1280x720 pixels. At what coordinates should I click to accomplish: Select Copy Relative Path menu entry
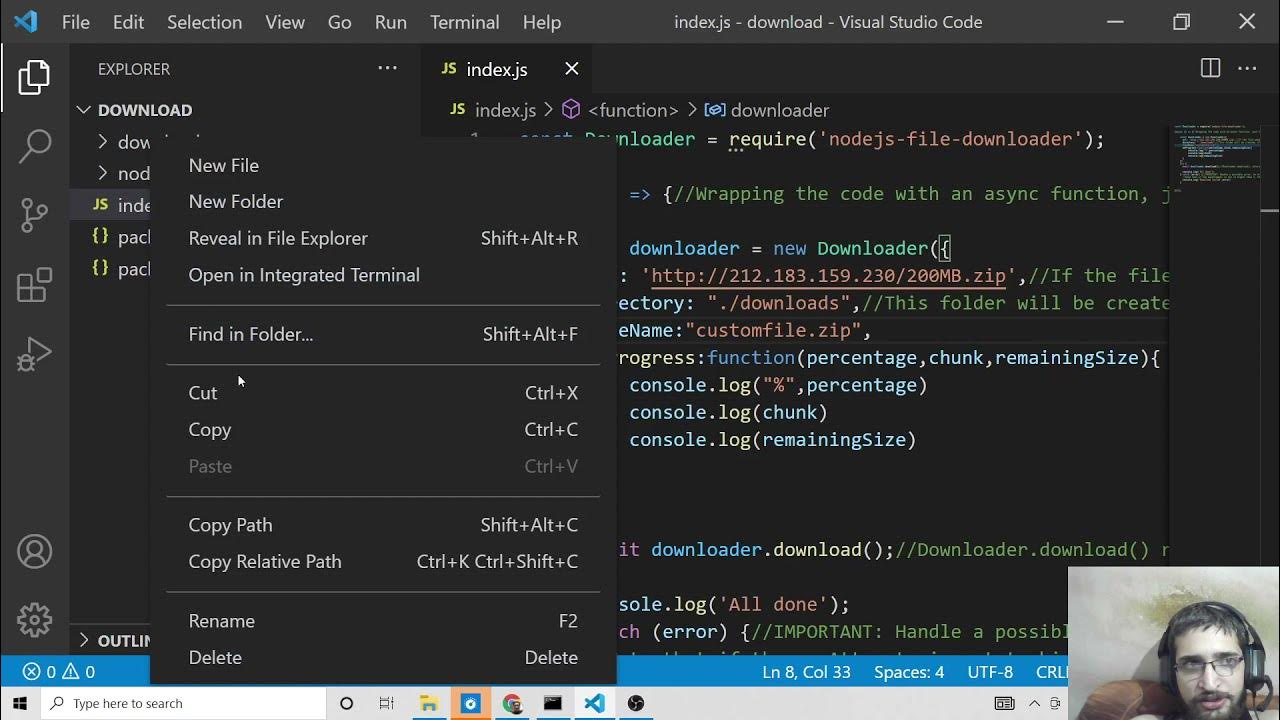[x=265, y=562]
